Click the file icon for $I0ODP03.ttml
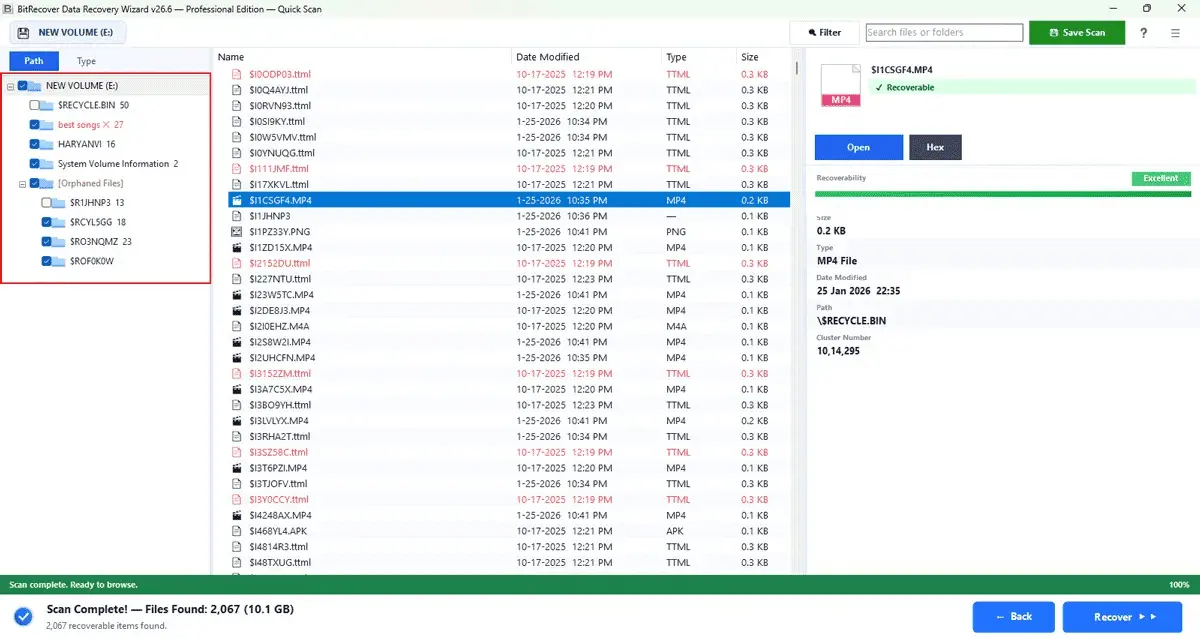1200x639 pixels. coord(237,74)
